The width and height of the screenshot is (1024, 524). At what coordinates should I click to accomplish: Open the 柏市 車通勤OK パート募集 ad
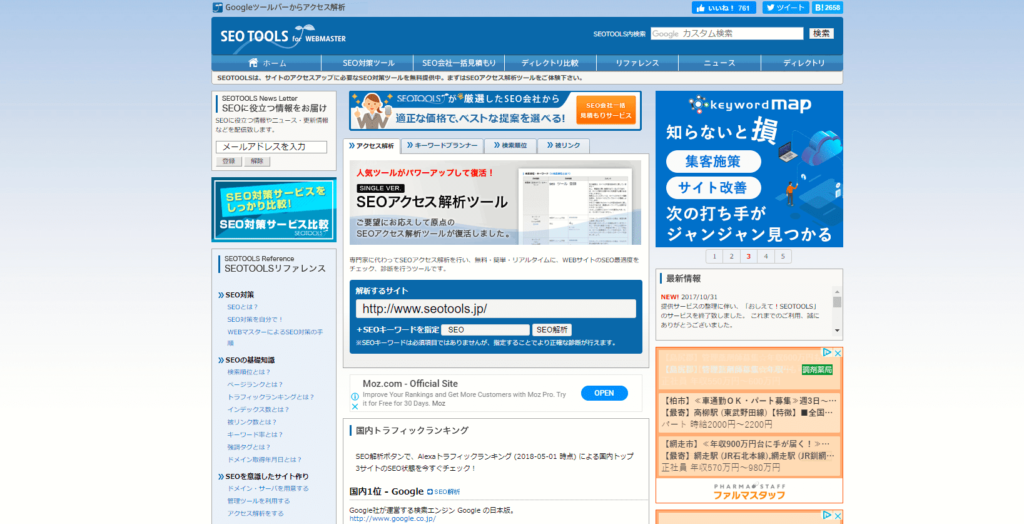tap(749, 412)
